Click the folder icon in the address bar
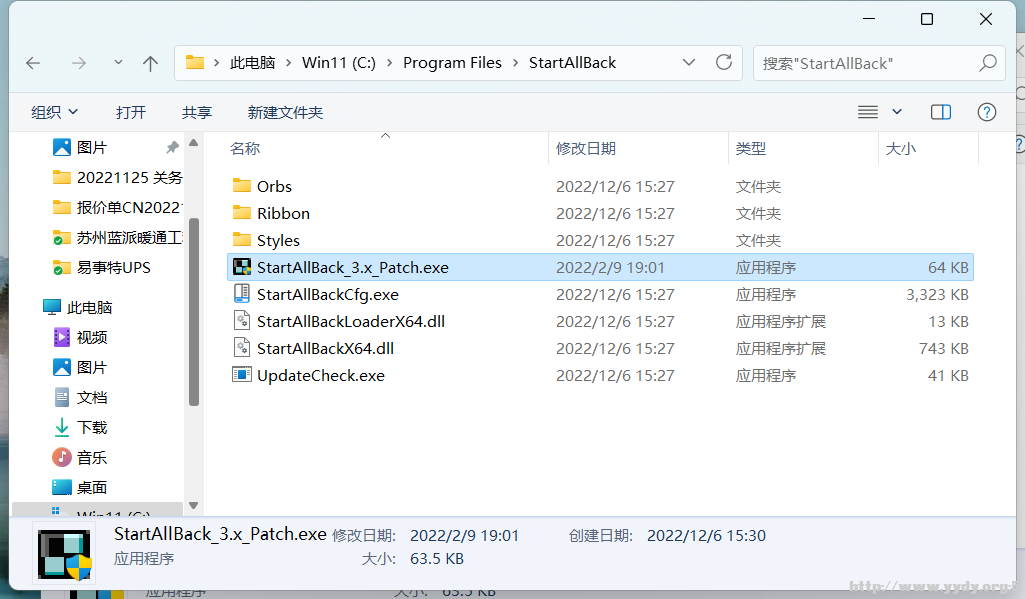The width and height of the screenshot is (1025, 599). [195, 63]
